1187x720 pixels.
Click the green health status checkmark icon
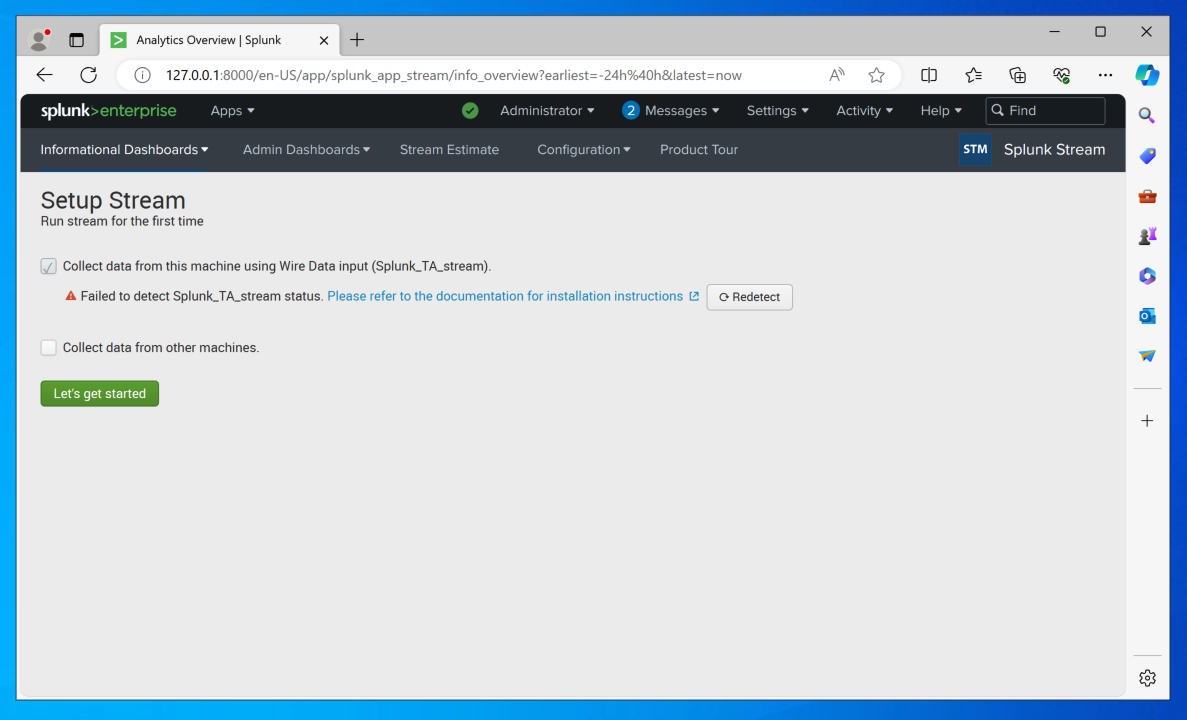pos(470,111)
